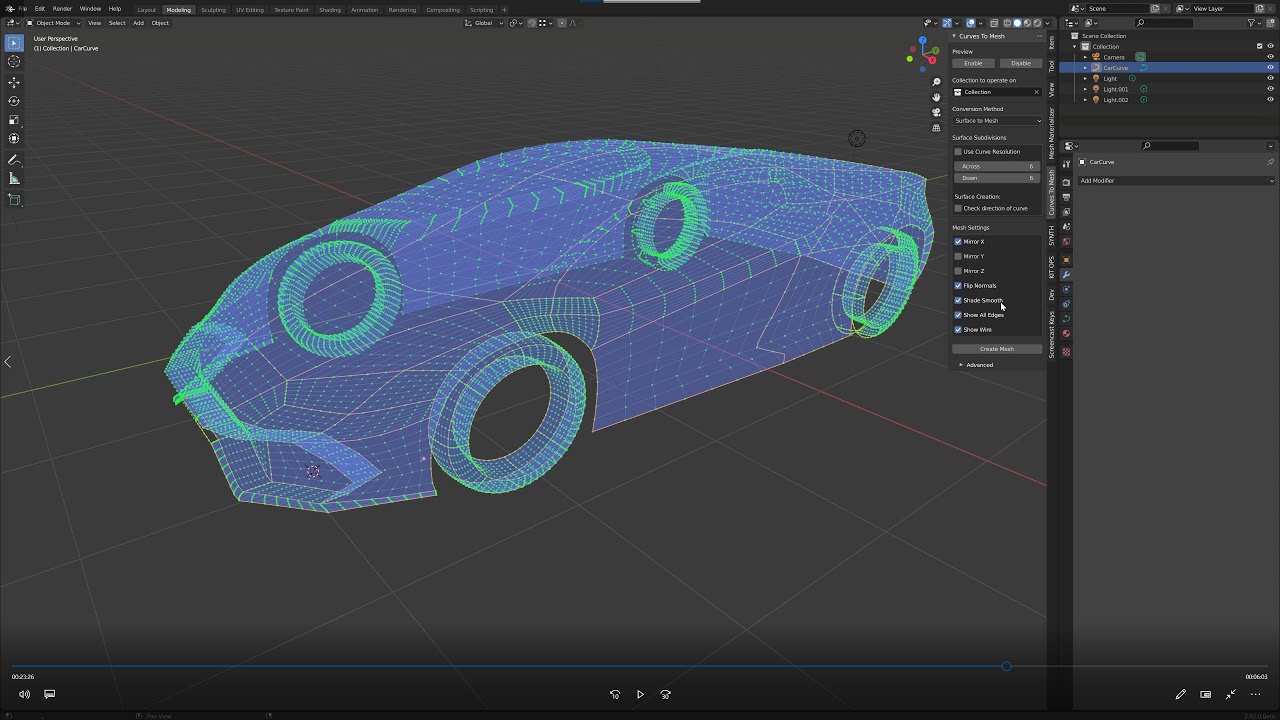1280x720 pixels.
Task: Switch to the Sculpting workspace tab
Action: (213, 10)
